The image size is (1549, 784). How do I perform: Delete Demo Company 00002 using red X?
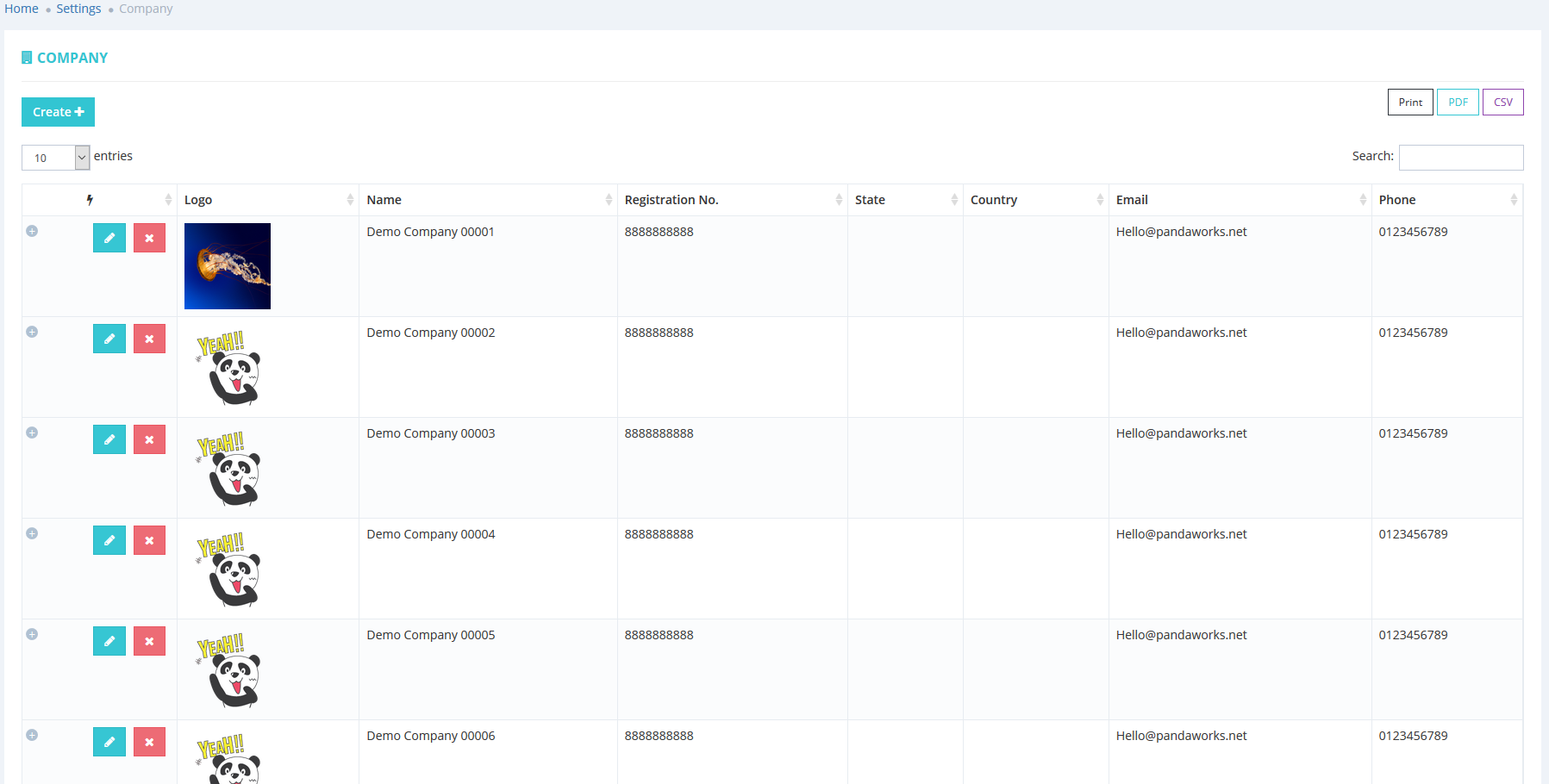149,339
